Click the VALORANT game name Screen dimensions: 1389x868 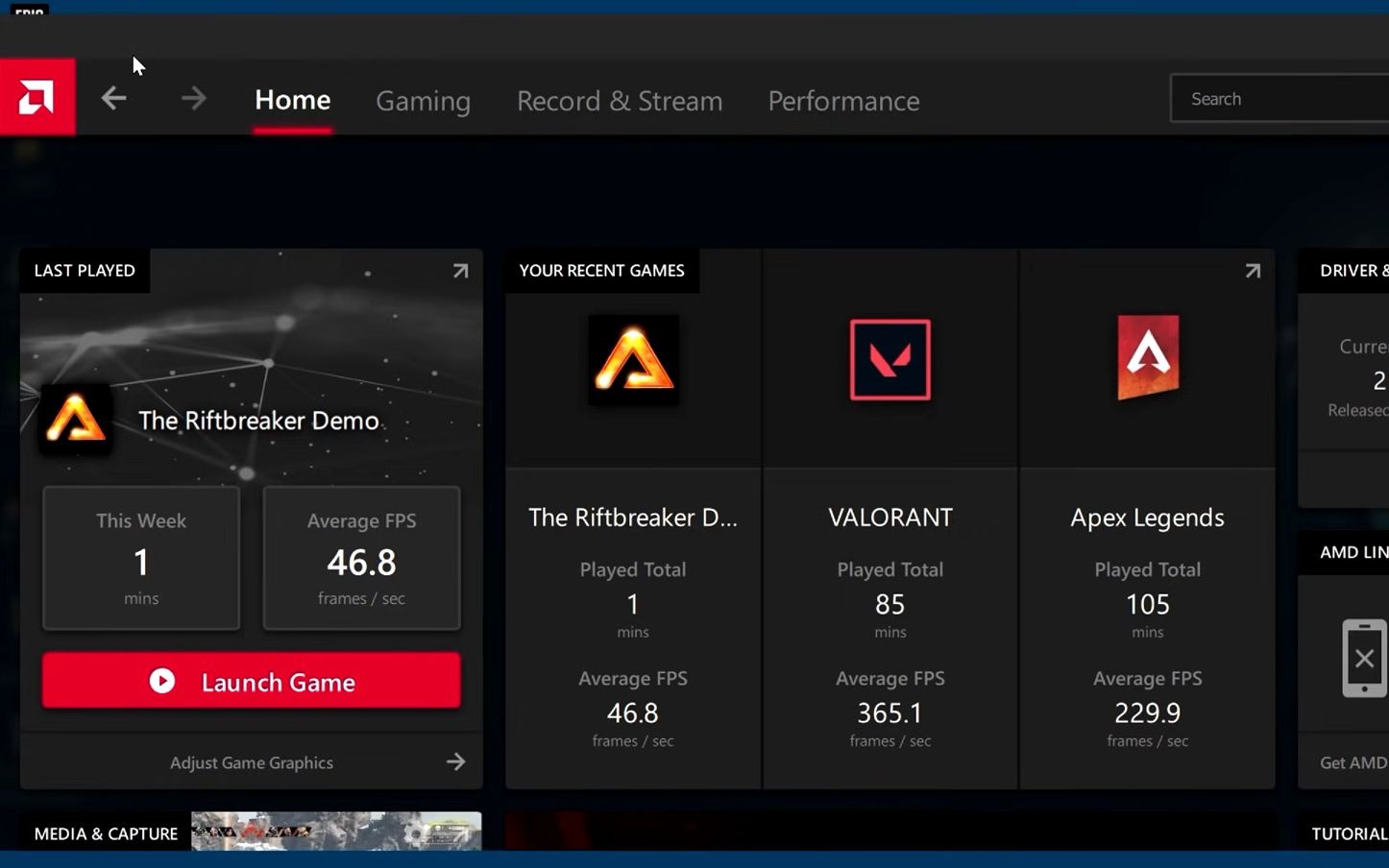(890, 518)
